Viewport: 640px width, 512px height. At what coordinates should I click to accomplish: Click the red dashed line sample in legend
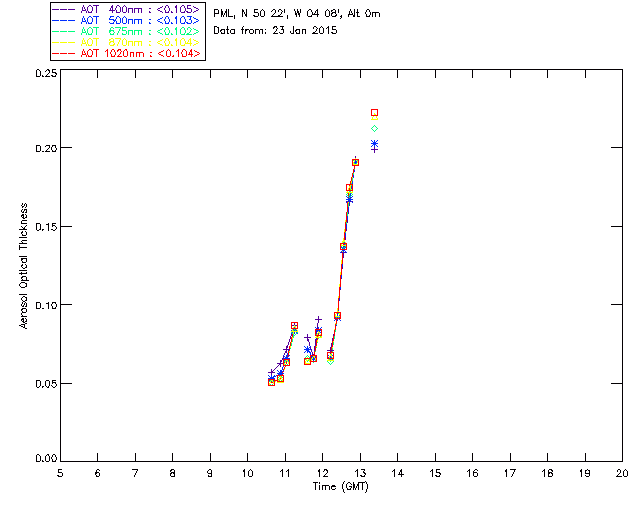[64, 53]
